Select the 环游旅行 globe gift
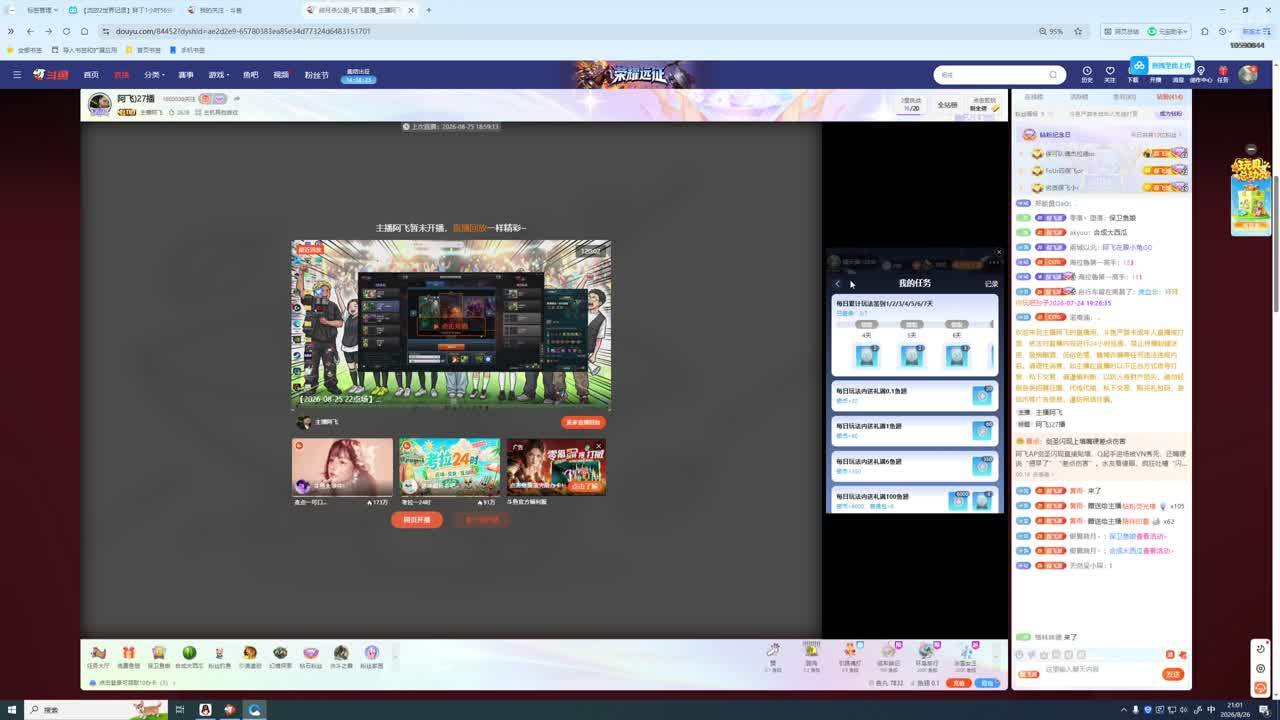The height and width of the screenshot is (720, 1280). [926, 655]
